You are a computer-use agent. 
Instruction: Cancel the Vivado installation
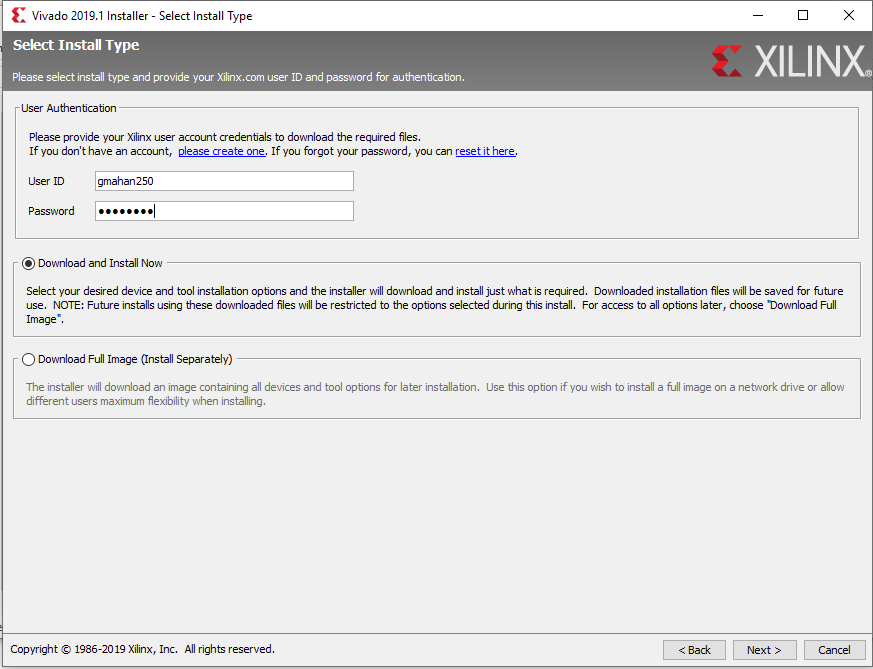point(834,650)
